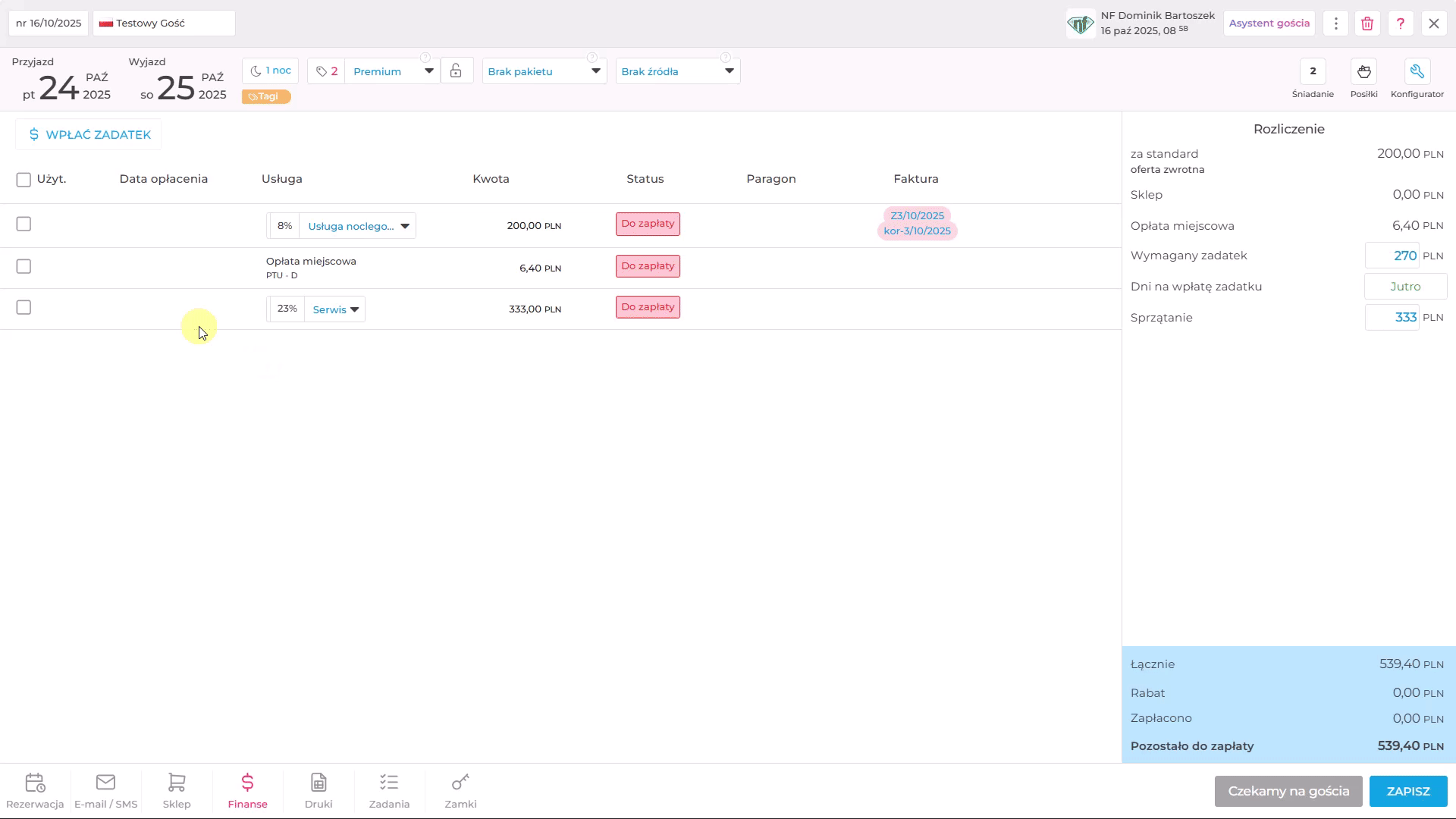Go to the Sklep tab
The image size is (1456, 819).
(x=177, y=791)
